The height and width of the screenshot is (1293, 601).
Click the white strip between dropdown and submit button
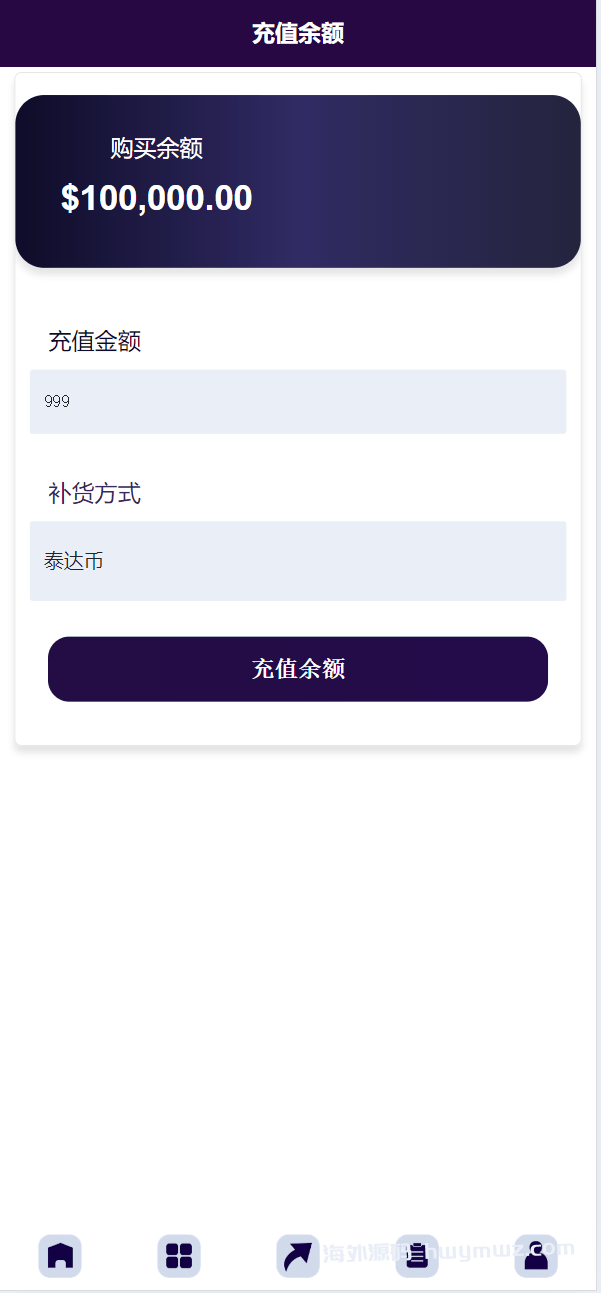[298, 619]
